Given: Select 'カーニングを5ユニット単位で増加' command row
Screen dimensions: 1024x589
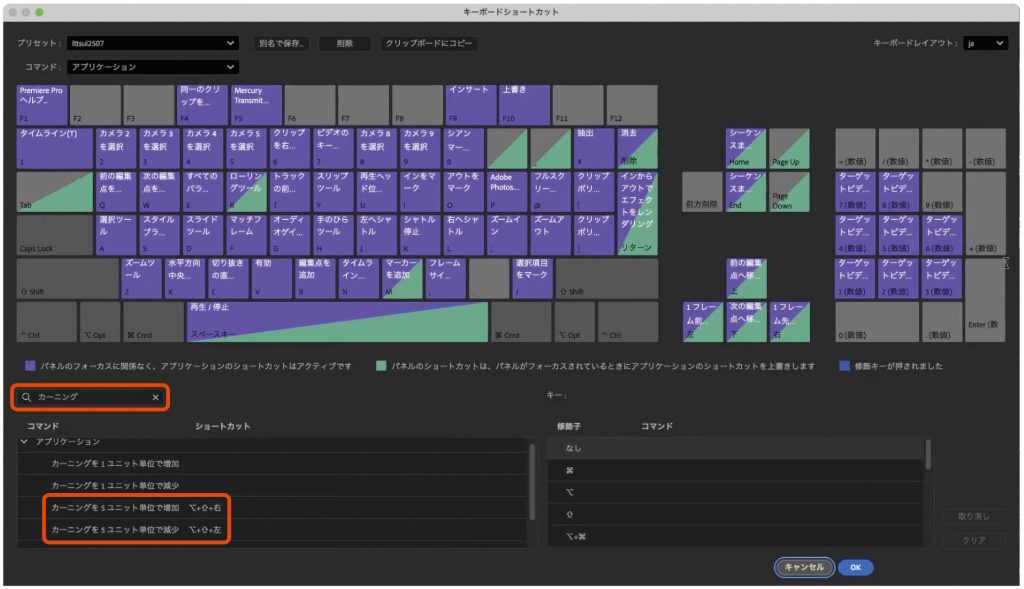Looking at the screenshot, I should pos(115,508).
